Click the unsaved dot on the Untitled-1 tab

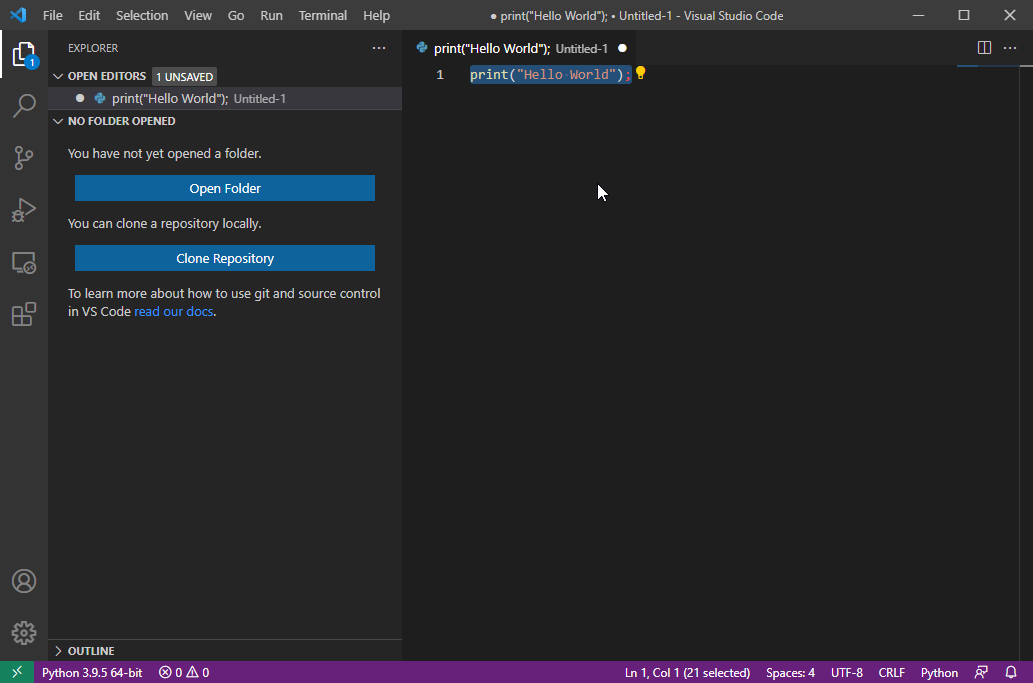point(622,48)
